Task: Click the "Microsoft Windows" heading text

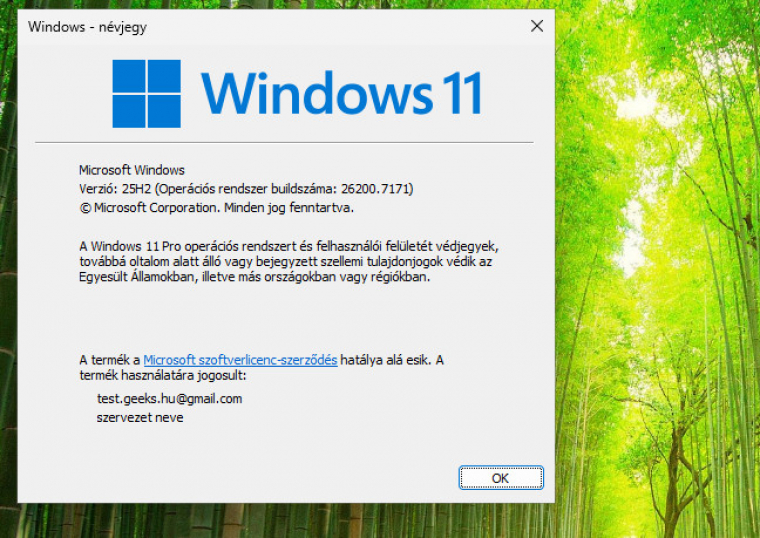Action: (x=131, y=170)
